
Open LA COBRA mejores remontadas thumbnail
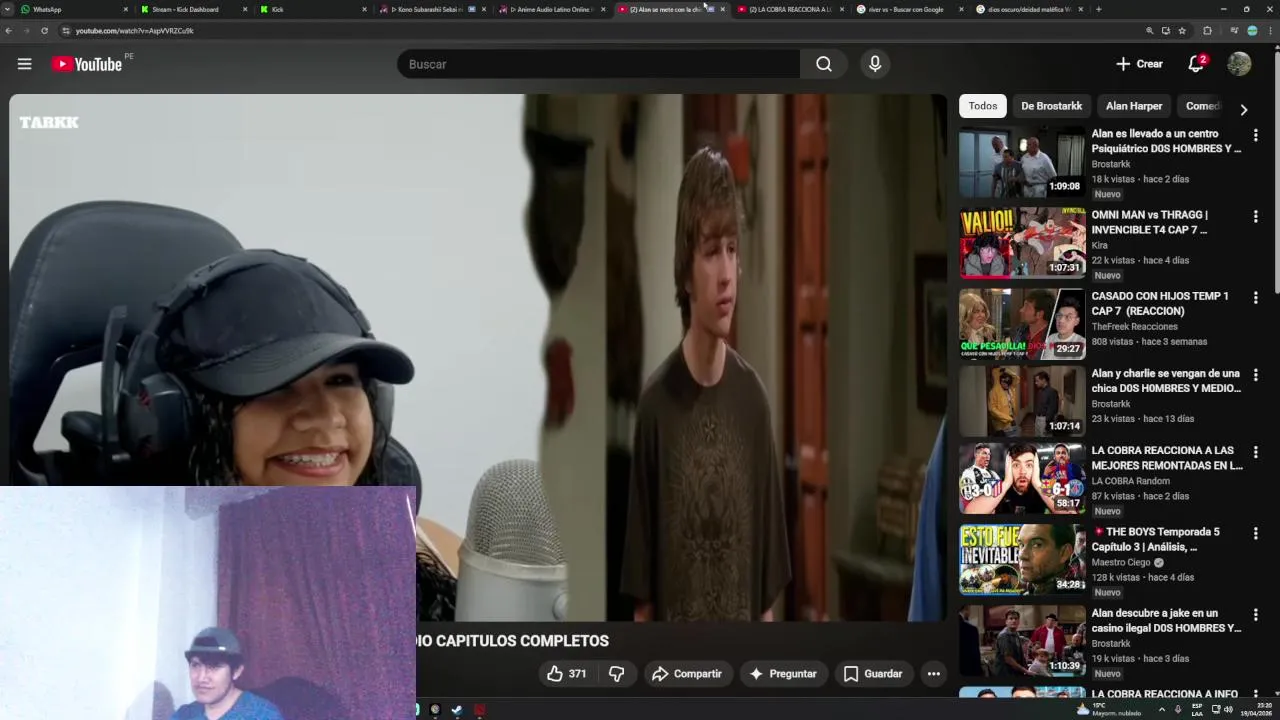tap(1022, 479)
